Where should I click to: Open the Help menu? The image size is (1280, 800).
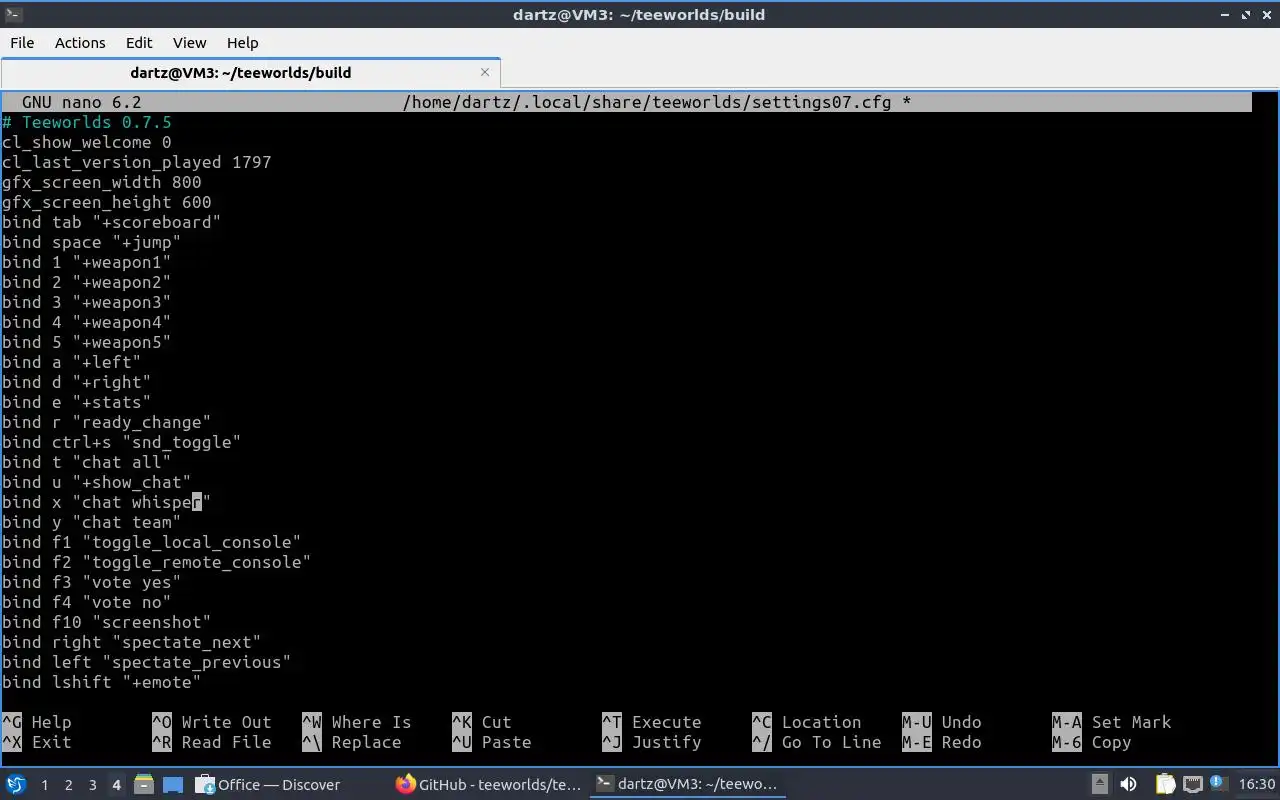tap(242, 43)
